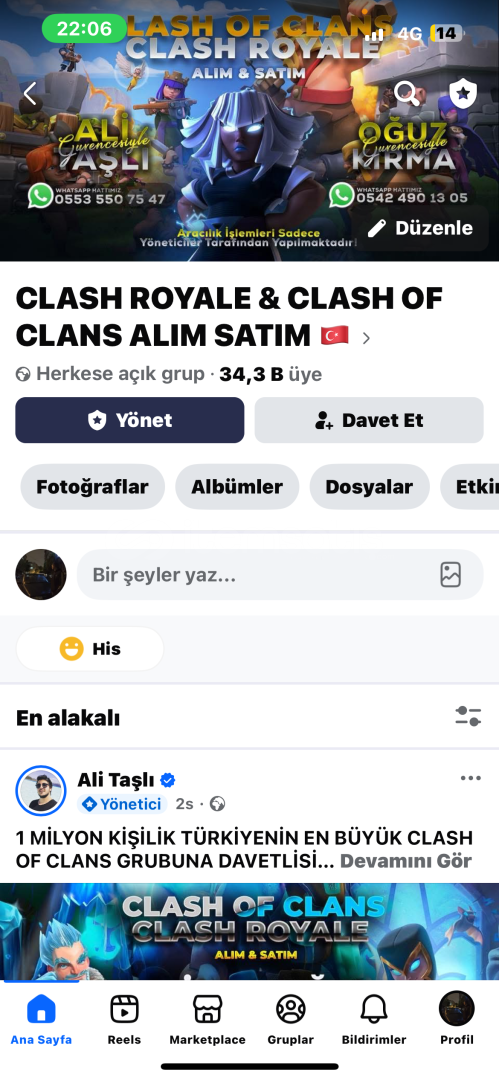Tap the Davet Et button

369,420
